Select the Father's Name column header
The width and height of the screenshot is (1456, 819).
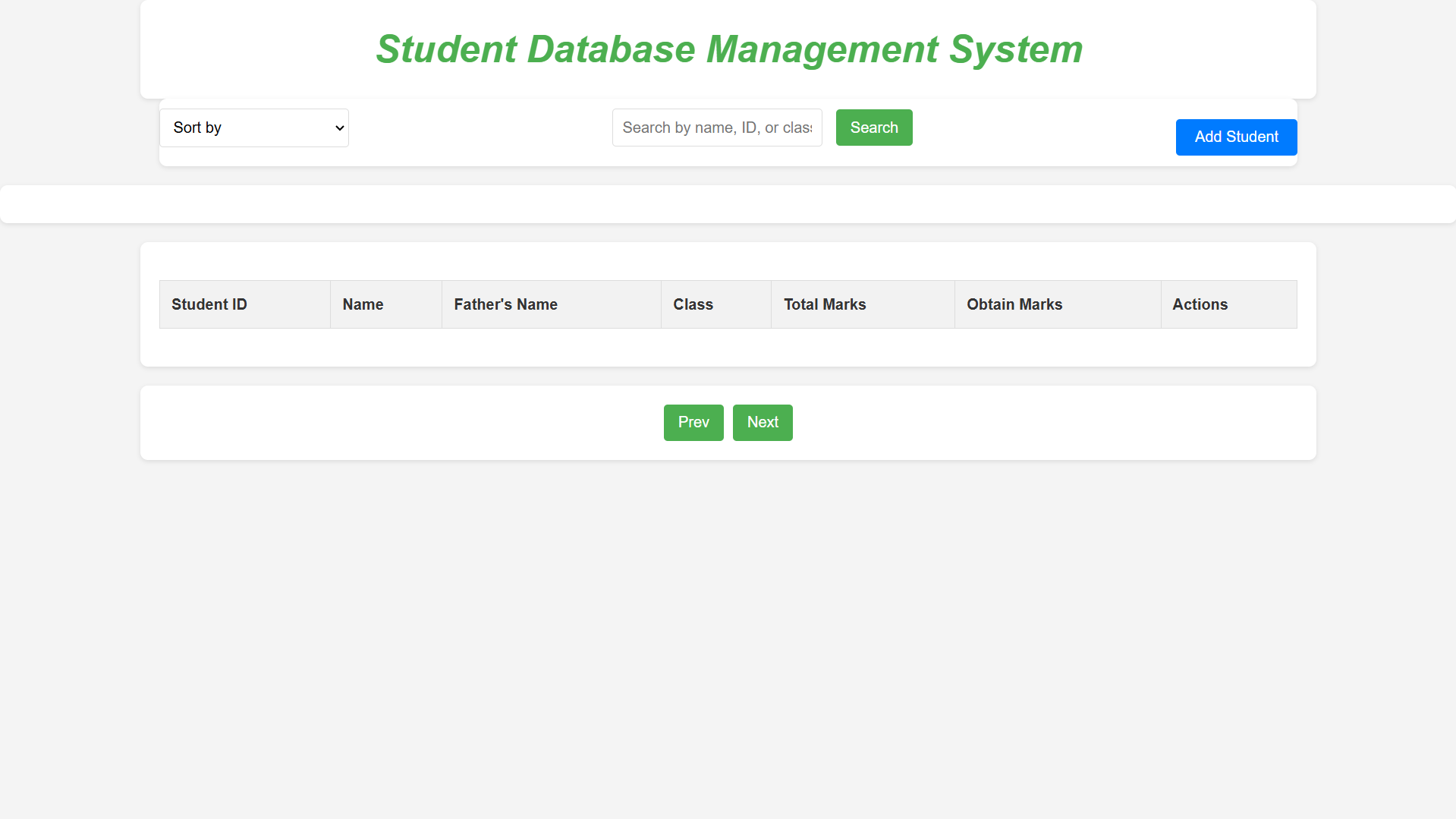(552, 304)
